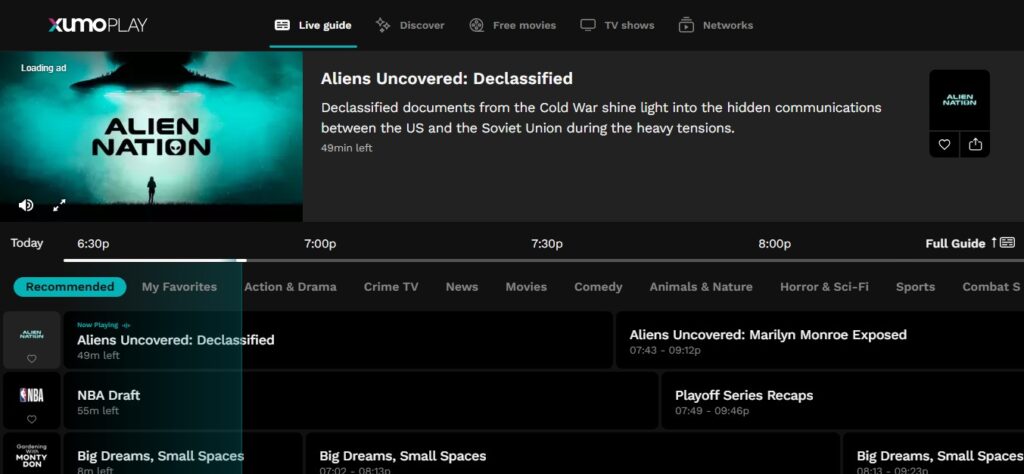The image size is (1024, 474).
Task: Filter the guide by Horror & Sci-Fi
Action: pos(824,287)
